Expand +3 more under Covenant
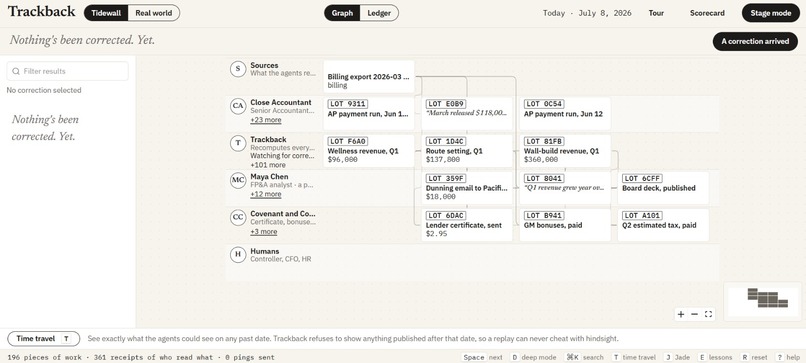 point(264,231)
